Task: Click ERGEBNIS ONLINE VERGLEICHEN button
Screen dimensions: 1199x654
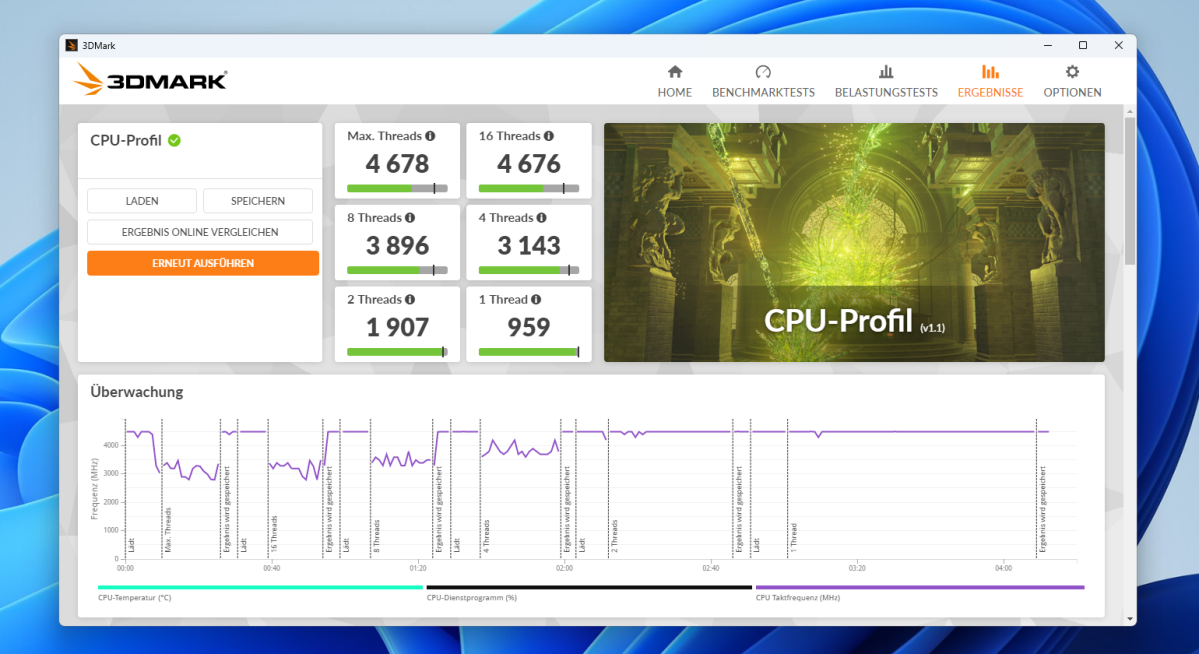Action: tap(200, 232)
